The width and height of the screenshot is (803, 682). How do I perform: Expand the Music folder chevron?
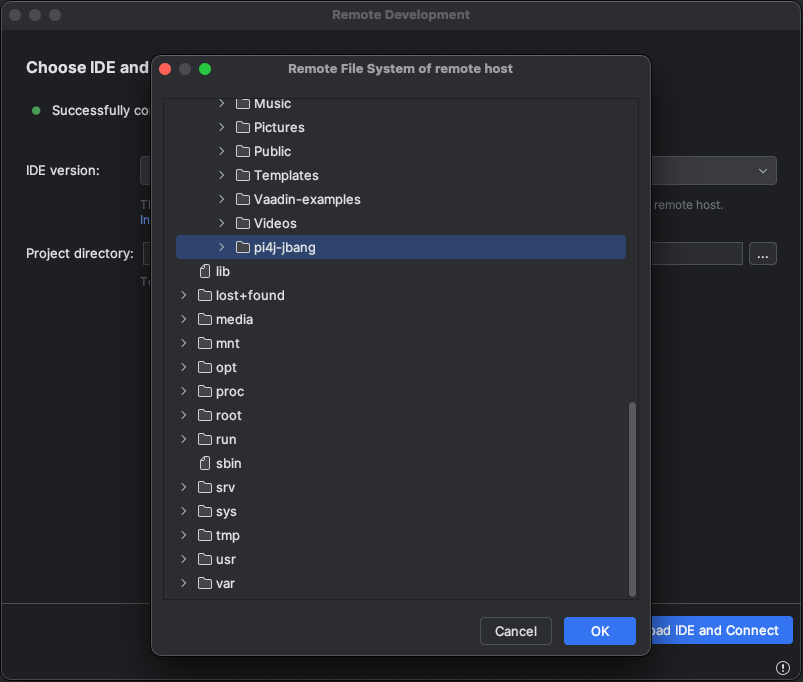(222, 103)
